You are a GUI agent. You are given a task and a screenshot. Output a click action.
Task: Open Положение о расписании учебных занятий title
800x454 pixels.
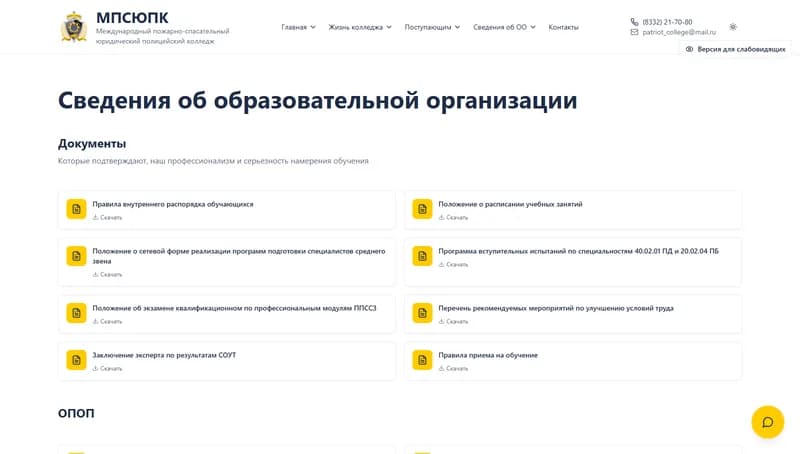click(x=510, y=204)
